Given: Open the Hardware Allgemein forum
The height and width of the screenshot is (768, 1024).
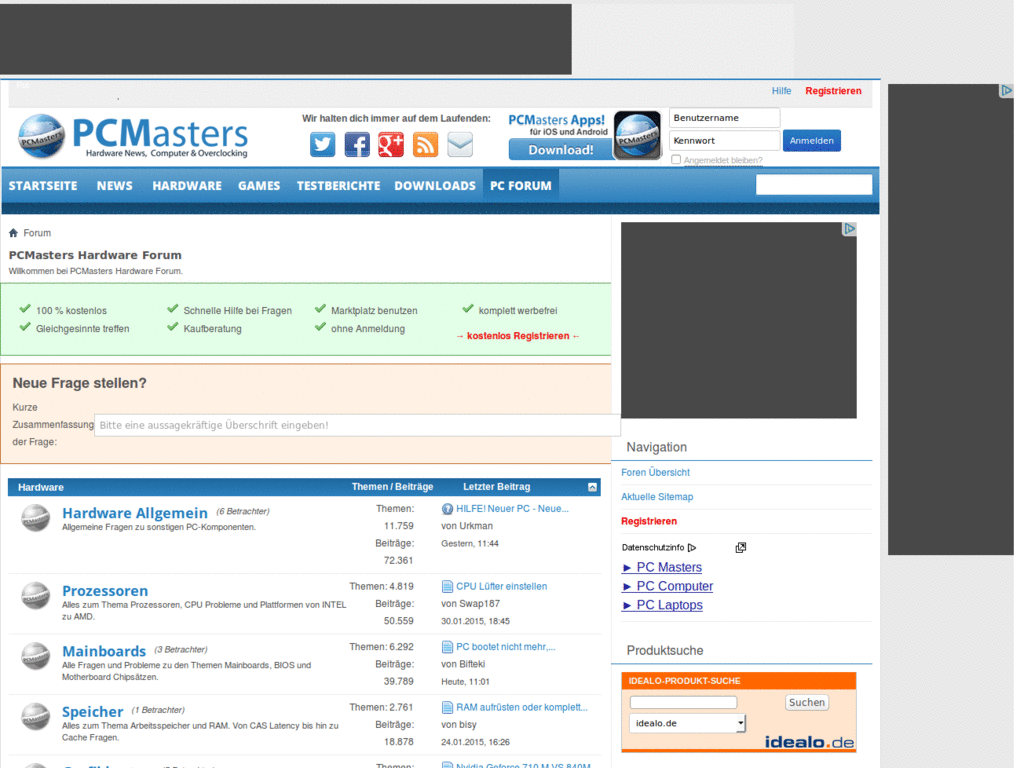Looking at the screenshot, I should pyautogui.click(x=135, y=513).
